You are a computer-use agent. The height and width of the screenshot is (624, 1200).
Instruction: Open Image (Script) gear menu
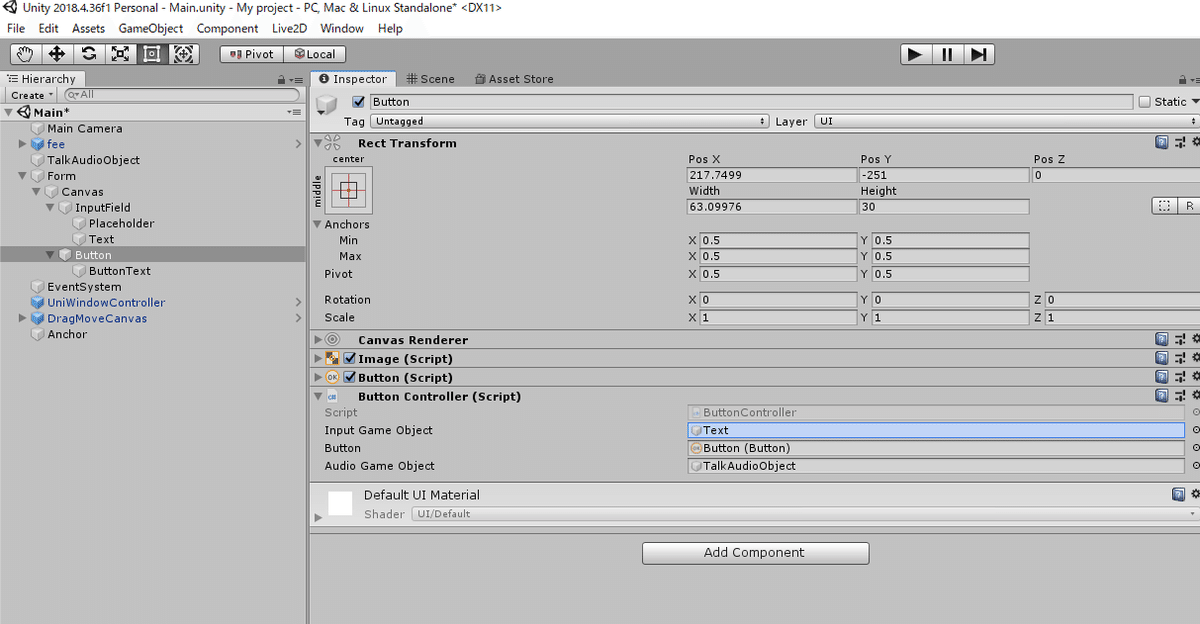click(x=1195, y=358)
